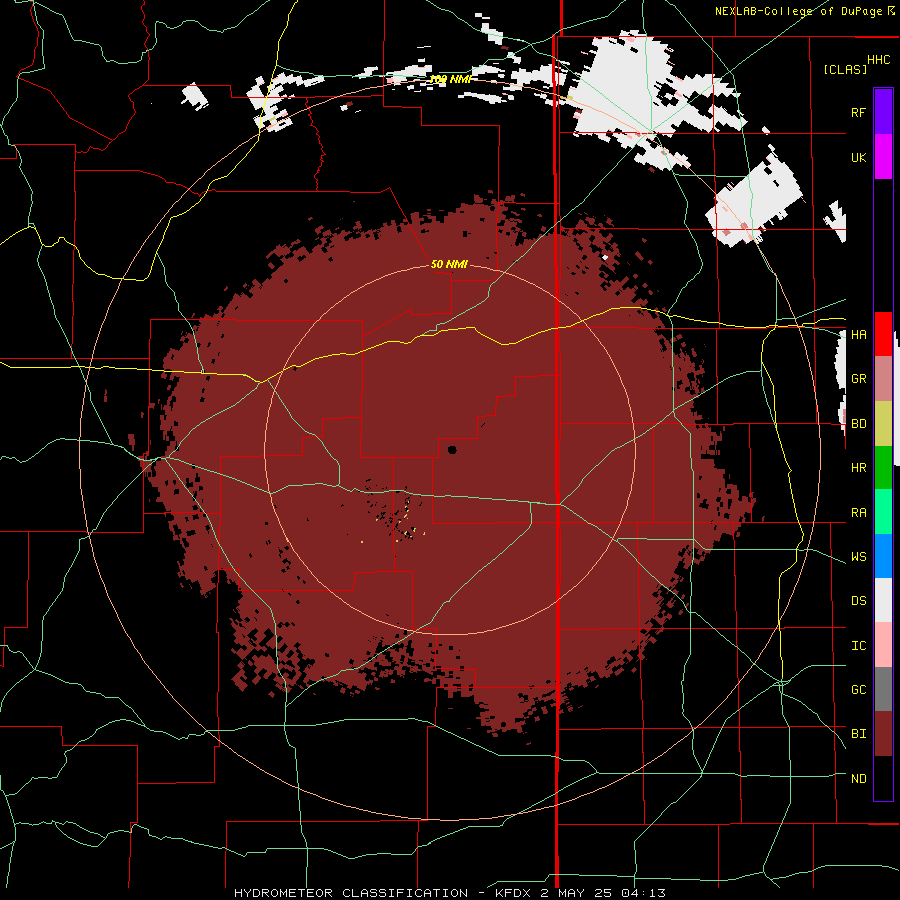The height and width of the screenshot is (900, 900).
Task: Click the HHC product code text
Action: tap(878, 60)
